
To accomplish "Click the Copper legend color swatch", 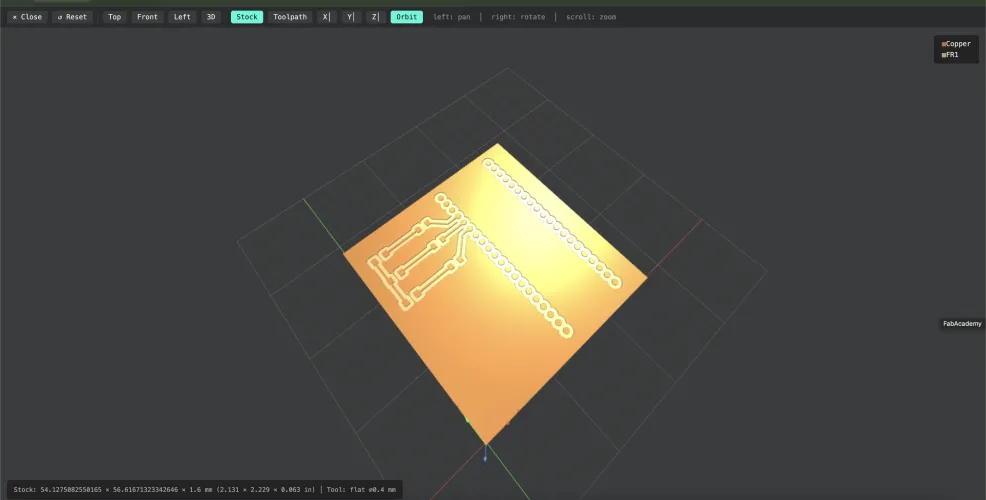I will coord(944,44).
